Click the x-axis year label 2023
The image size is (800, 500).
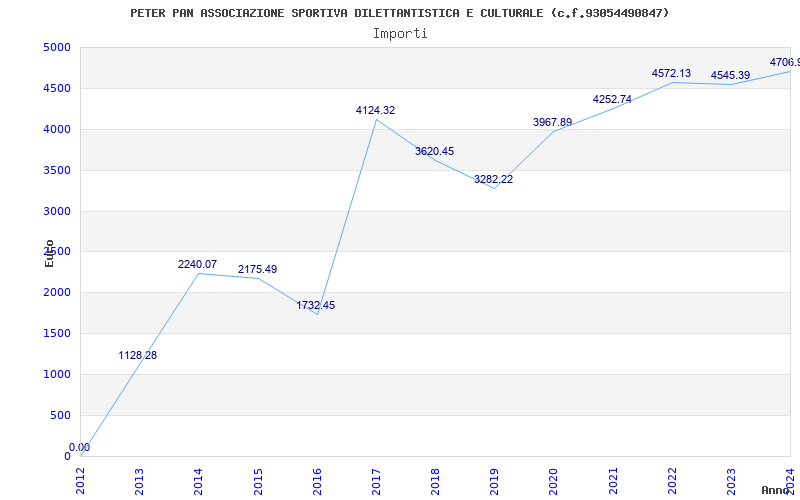click(732, 481)
